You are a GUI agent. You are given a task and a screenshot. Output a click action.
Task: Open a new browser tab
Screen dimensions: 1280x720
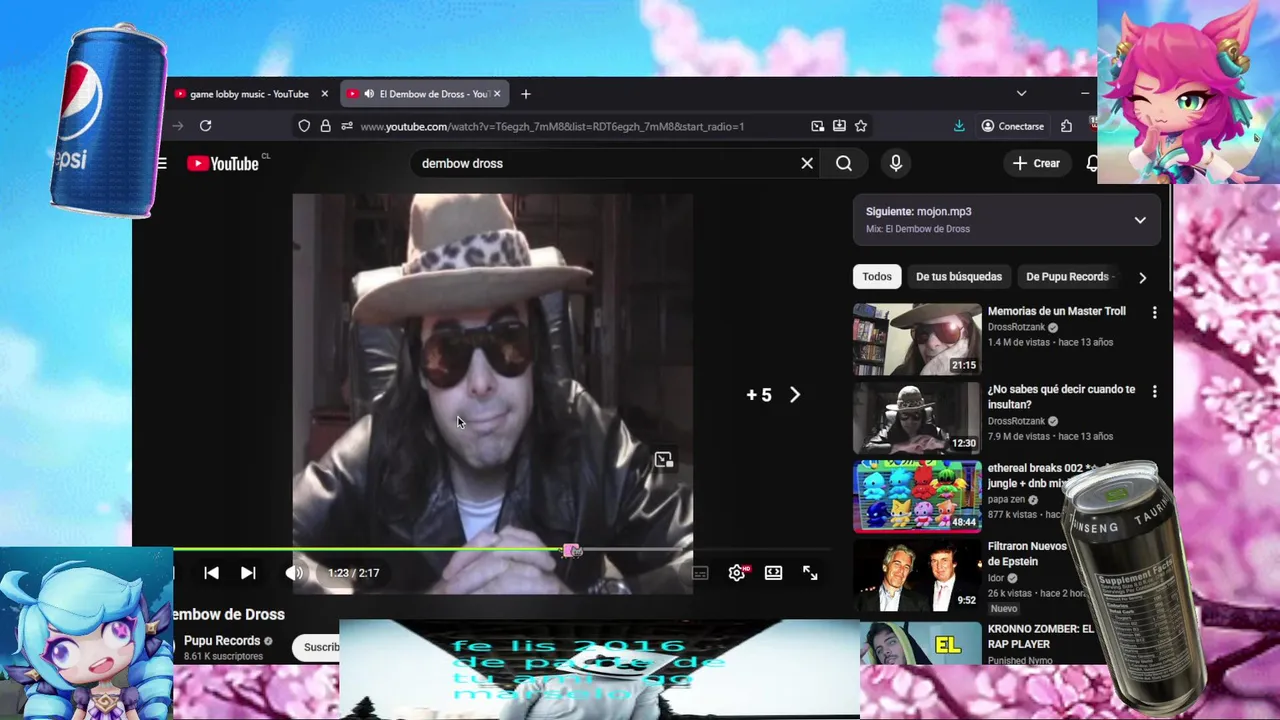[526, 94]
